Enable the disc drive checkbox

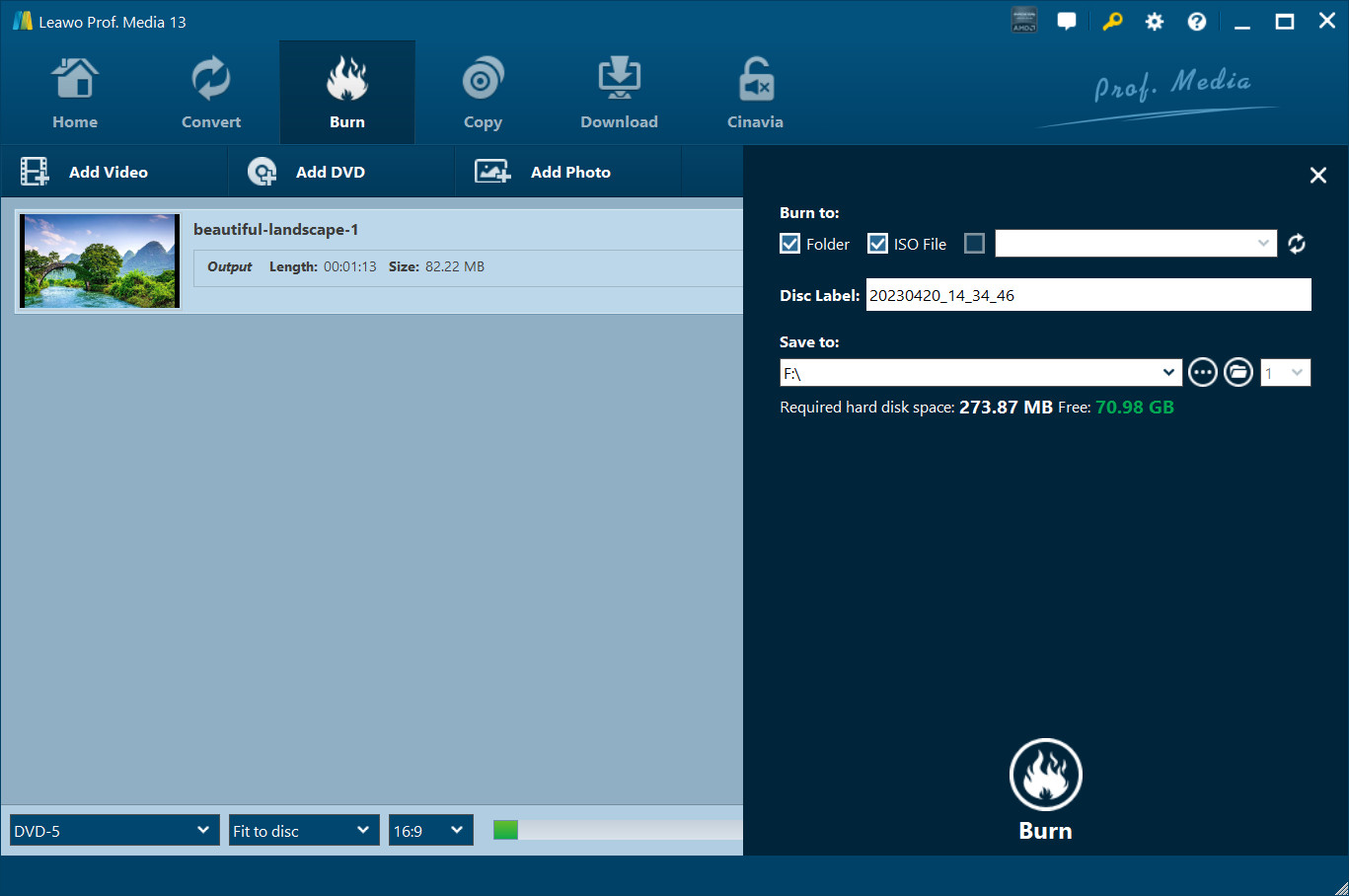(974, 244)
